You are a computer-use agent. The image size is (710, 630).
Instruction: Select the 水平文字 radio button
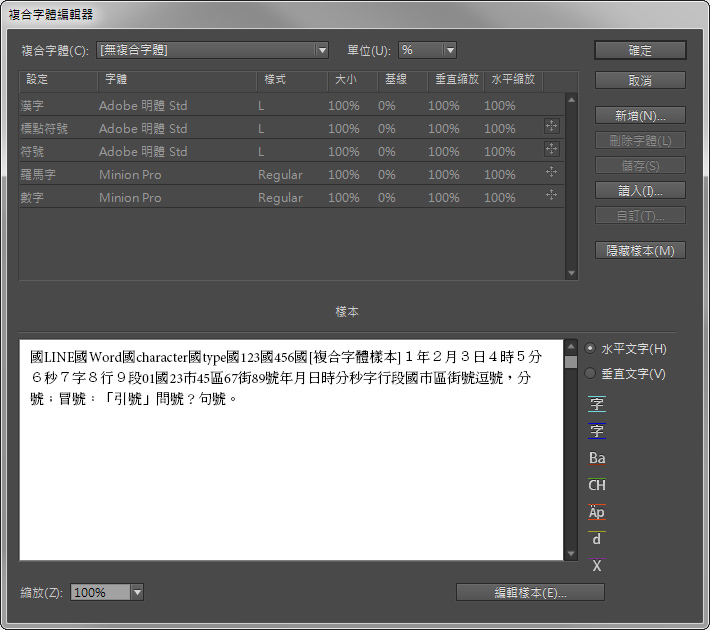coord(590,349)
